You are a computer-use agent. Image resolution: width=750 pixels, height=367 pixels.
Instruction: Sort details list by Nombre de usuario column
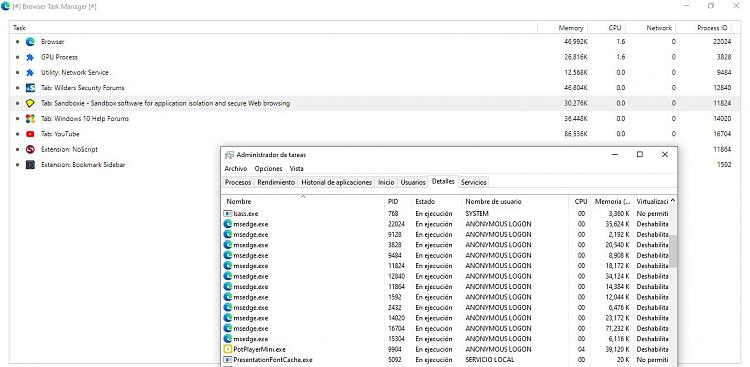coord(515,201)
